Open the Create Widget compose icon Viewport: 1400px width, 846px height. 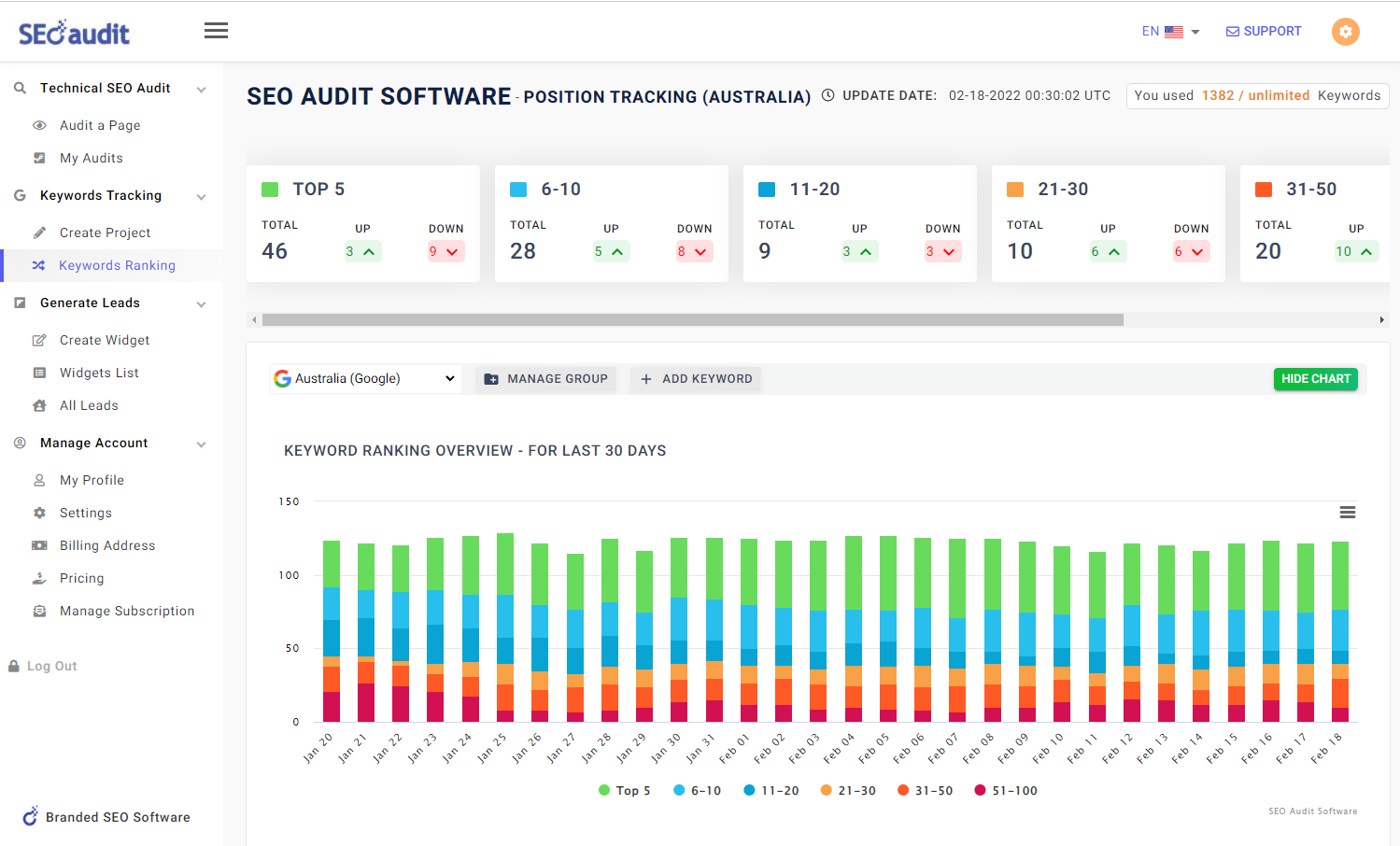click(x=38, y=339)
